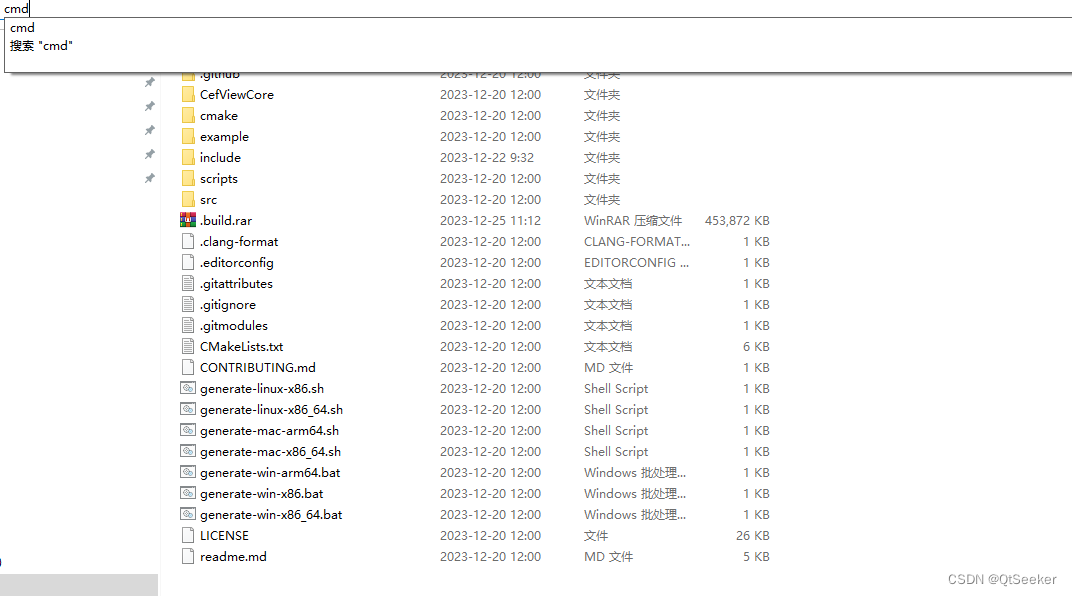Image resolution: width=1072 pixels, height=596 pixels.
Task: Select the example folder icon
Action: (x=188, y=137)
